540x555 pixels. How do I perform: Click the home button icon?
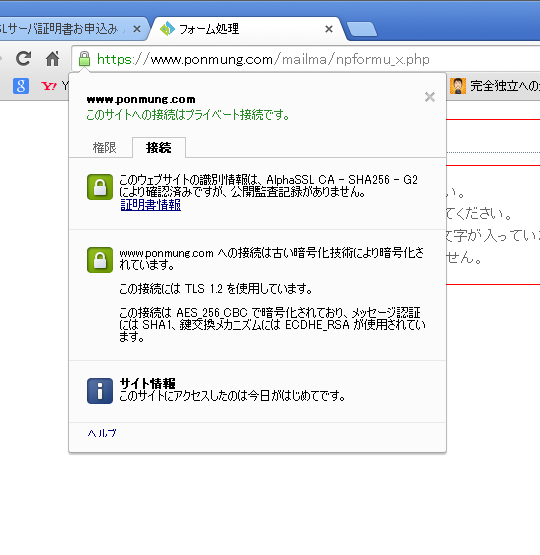(52, 59)
